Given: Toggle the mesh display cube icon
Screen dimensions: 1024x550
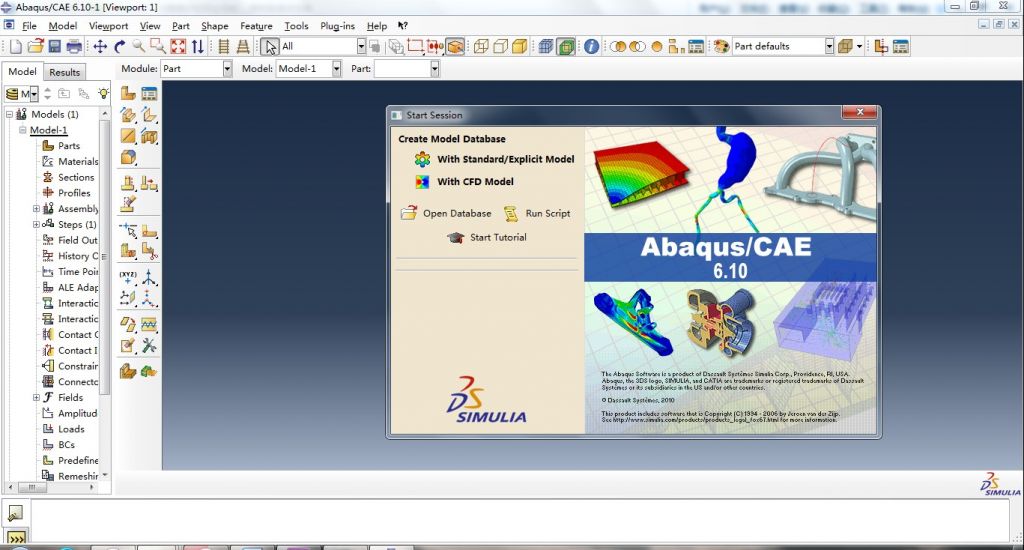Looking at the screenshot, I should 546,46.
